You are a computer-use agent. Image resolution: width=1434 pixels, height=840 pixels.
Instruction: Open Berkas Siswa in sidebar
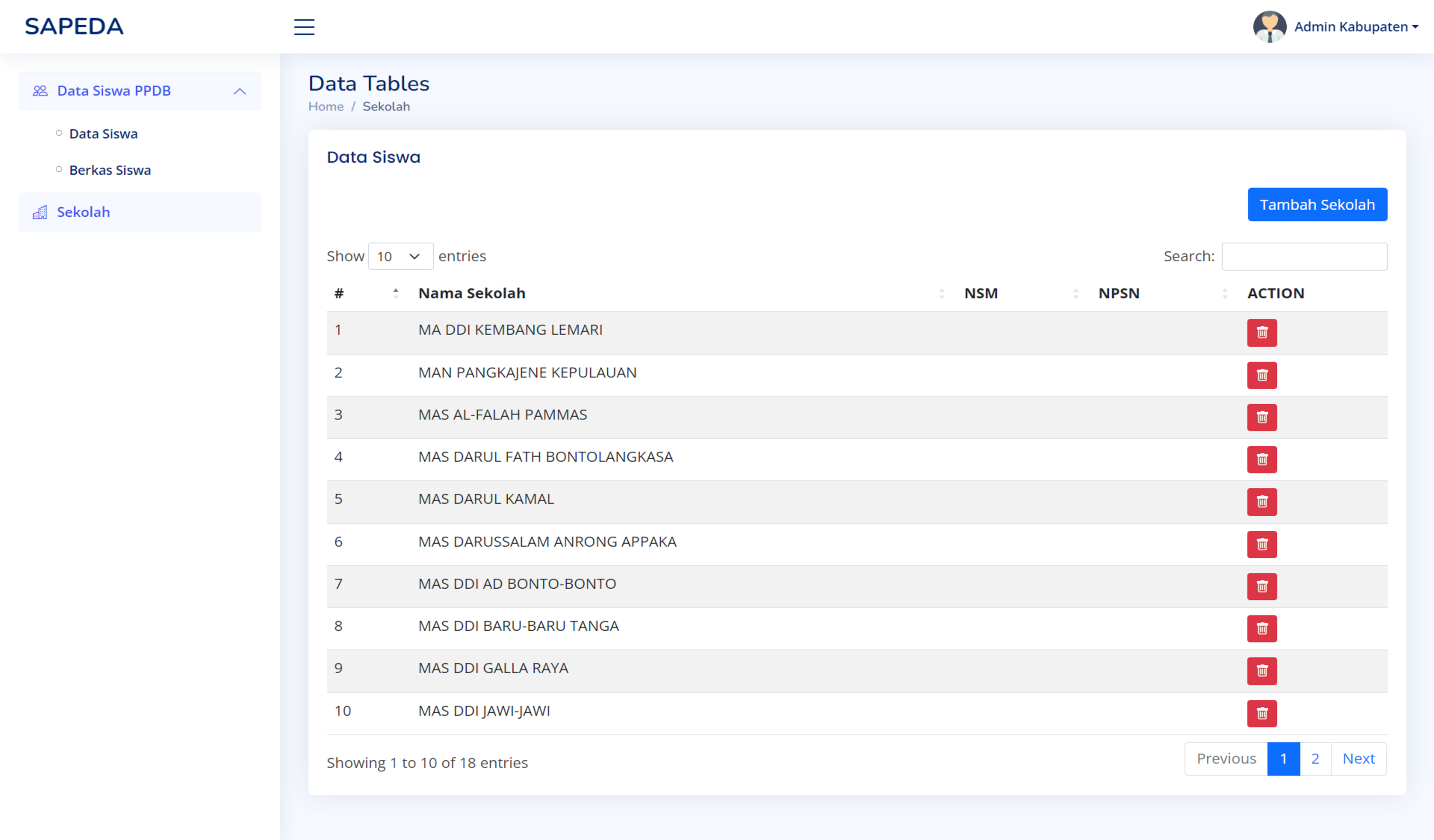coord(110,170)
